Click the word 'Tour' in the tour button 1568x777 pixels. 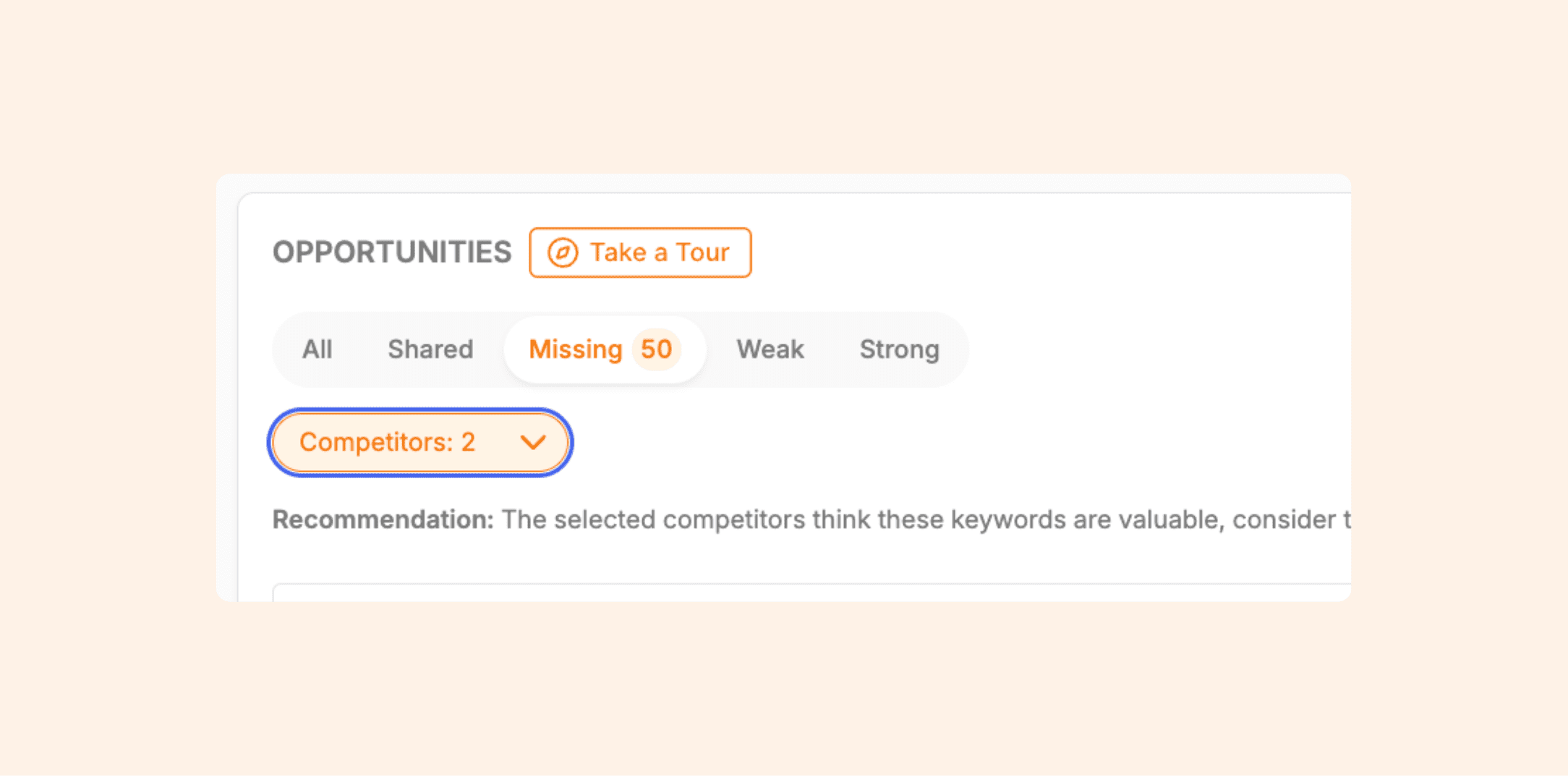pos(702,252)
